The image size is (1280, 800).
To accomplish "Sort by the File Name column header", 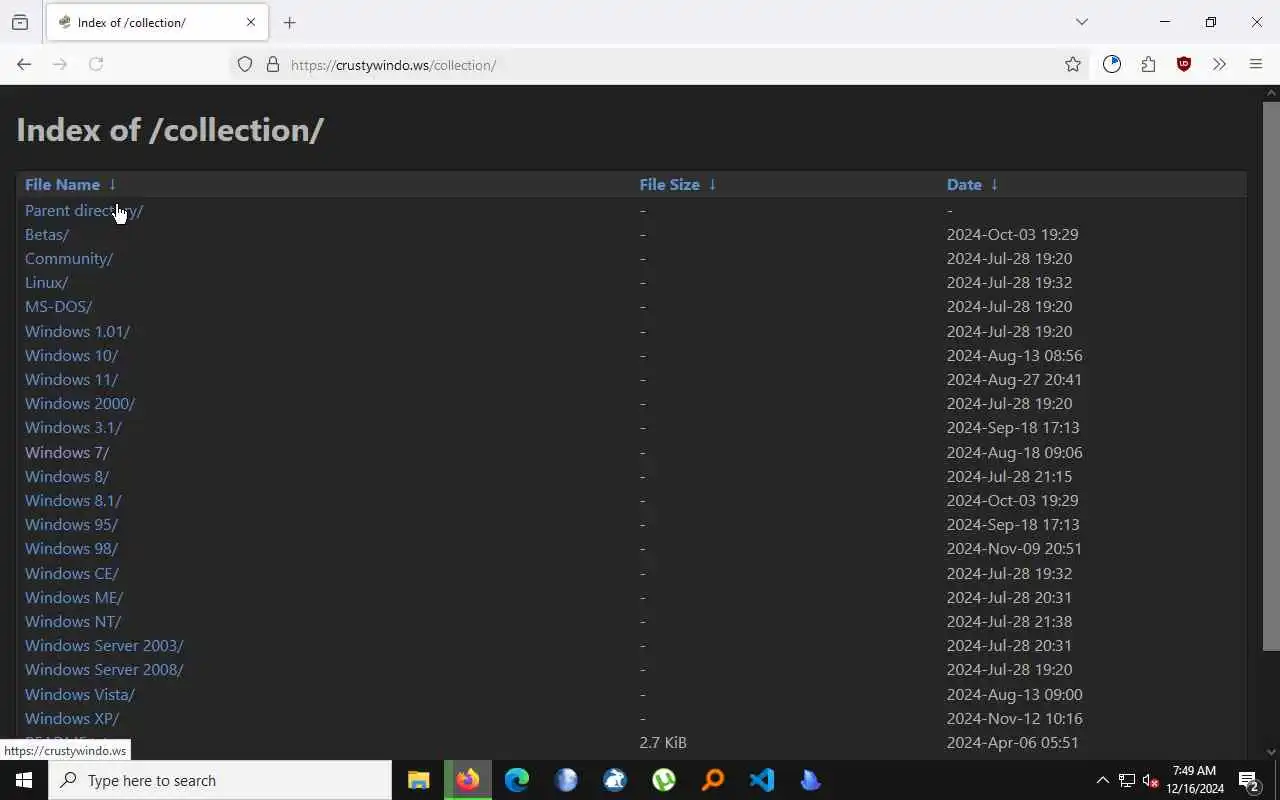I will 62,184.
